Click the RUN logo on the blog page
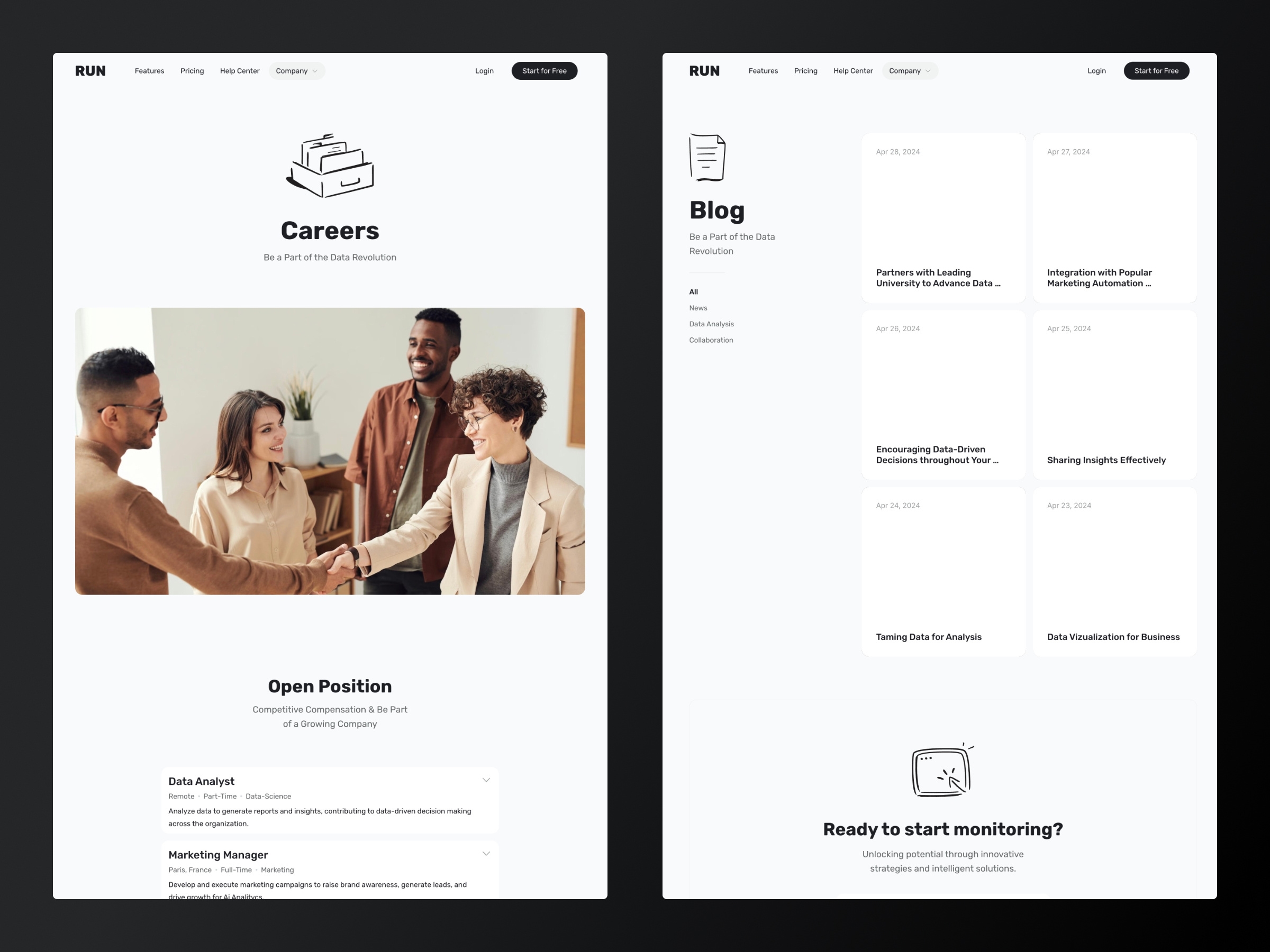The image size is (1270, 952). (703, 70)
